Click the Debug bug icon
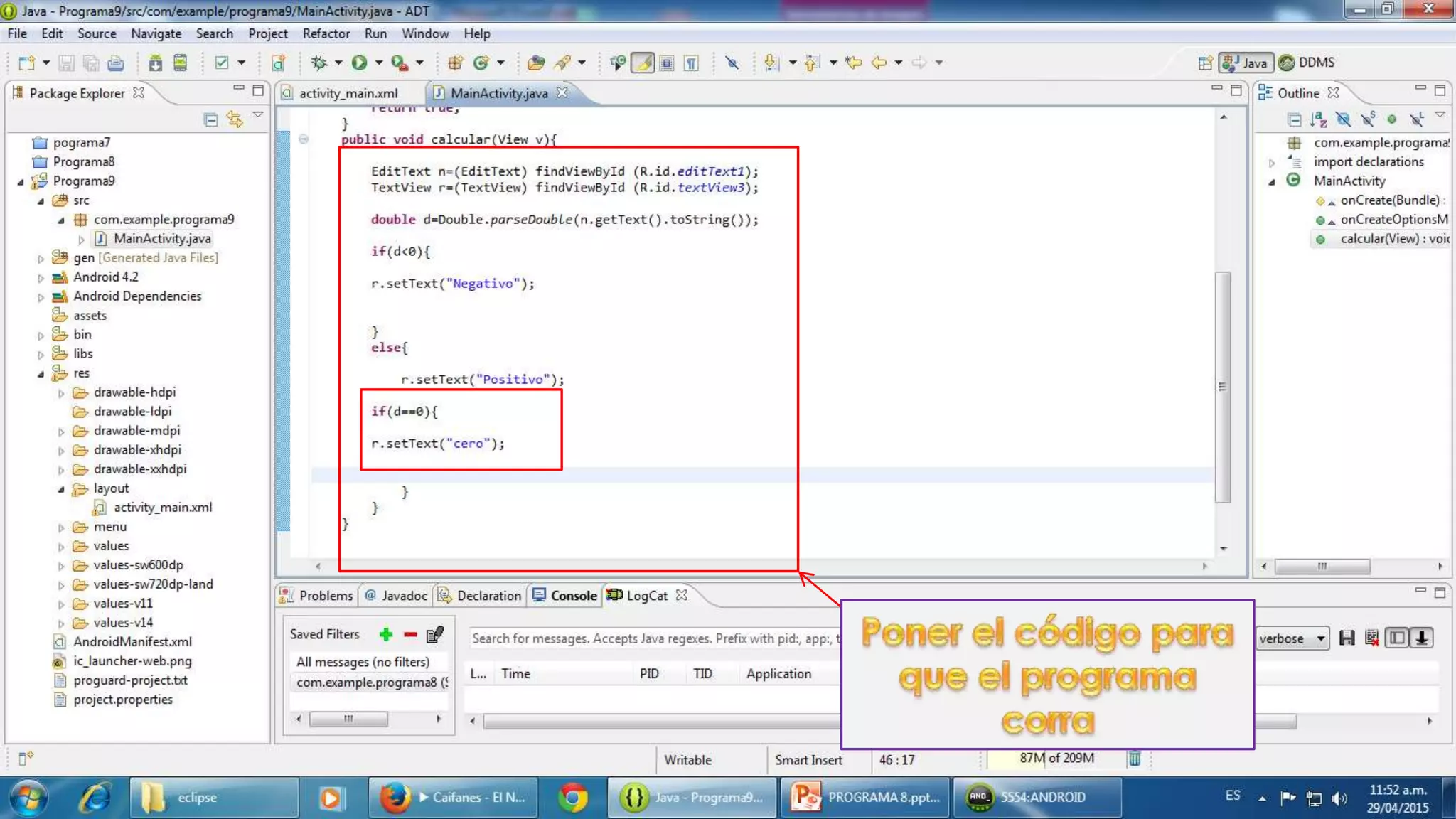1456x819 pixels. (x=319, y=63)
